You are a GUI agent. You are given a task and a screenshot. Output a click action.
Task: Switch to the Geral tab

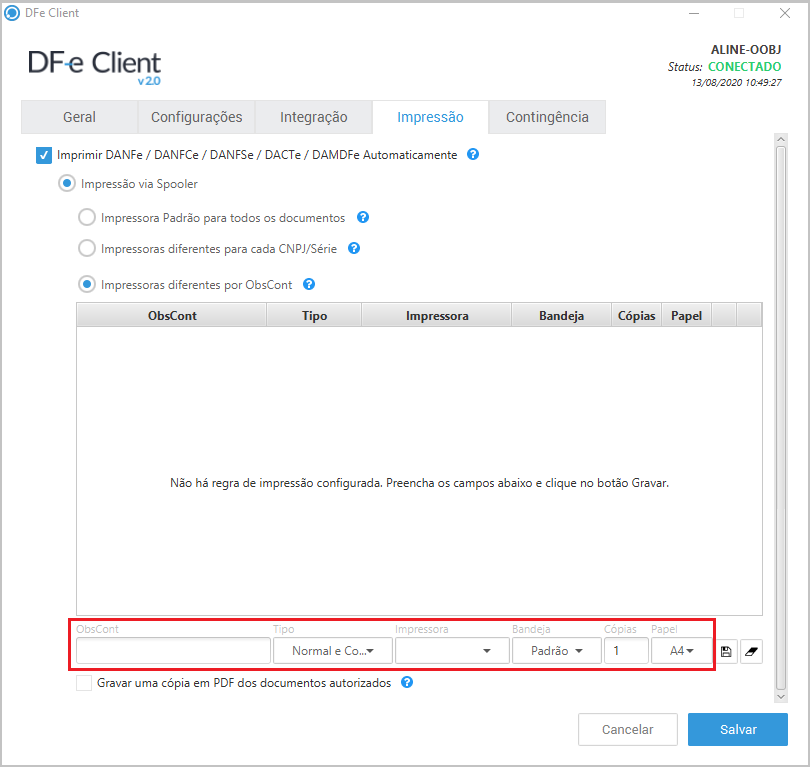[x=80, y=117]
